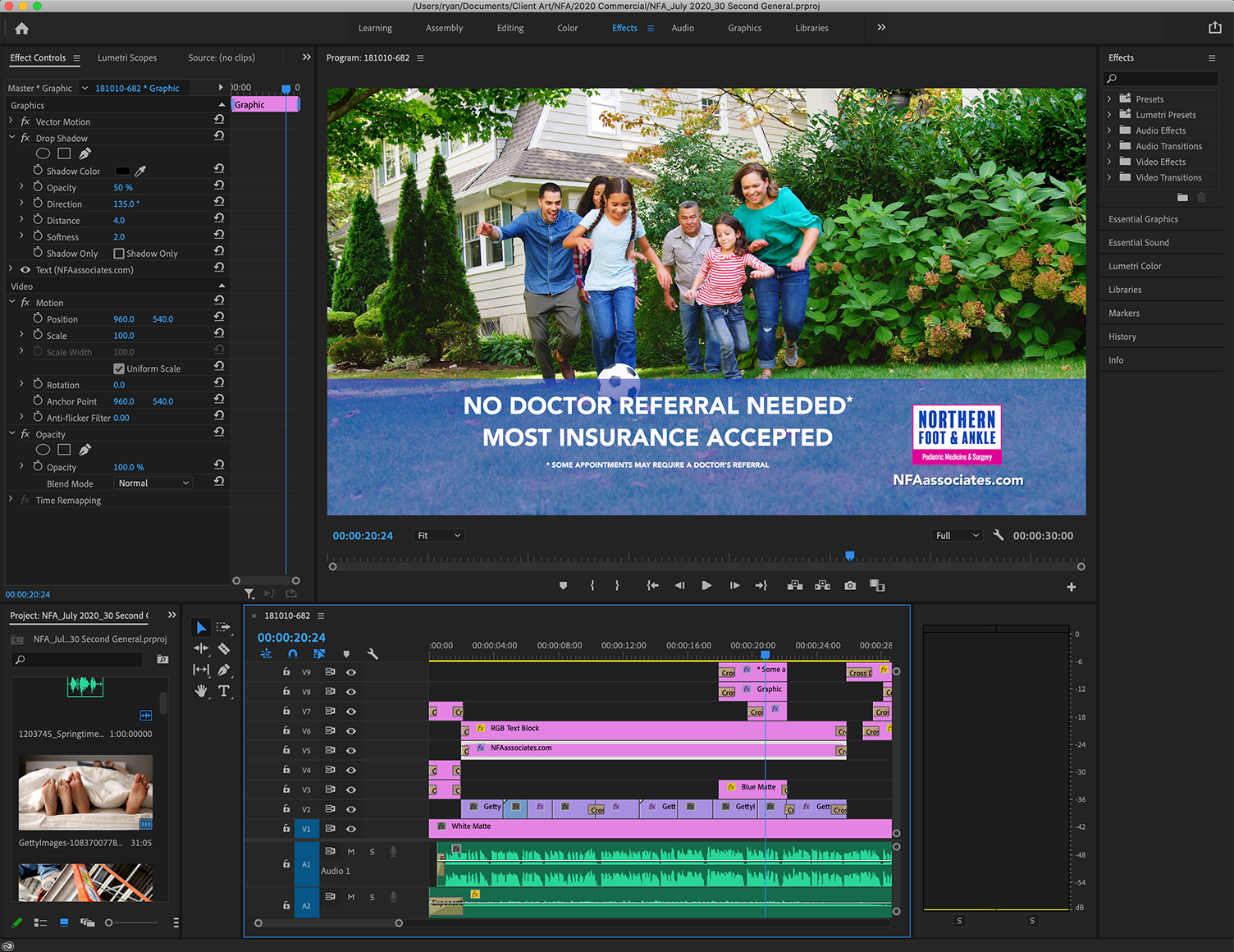Select the Track Select Forward tool

(x=223, y=627)
